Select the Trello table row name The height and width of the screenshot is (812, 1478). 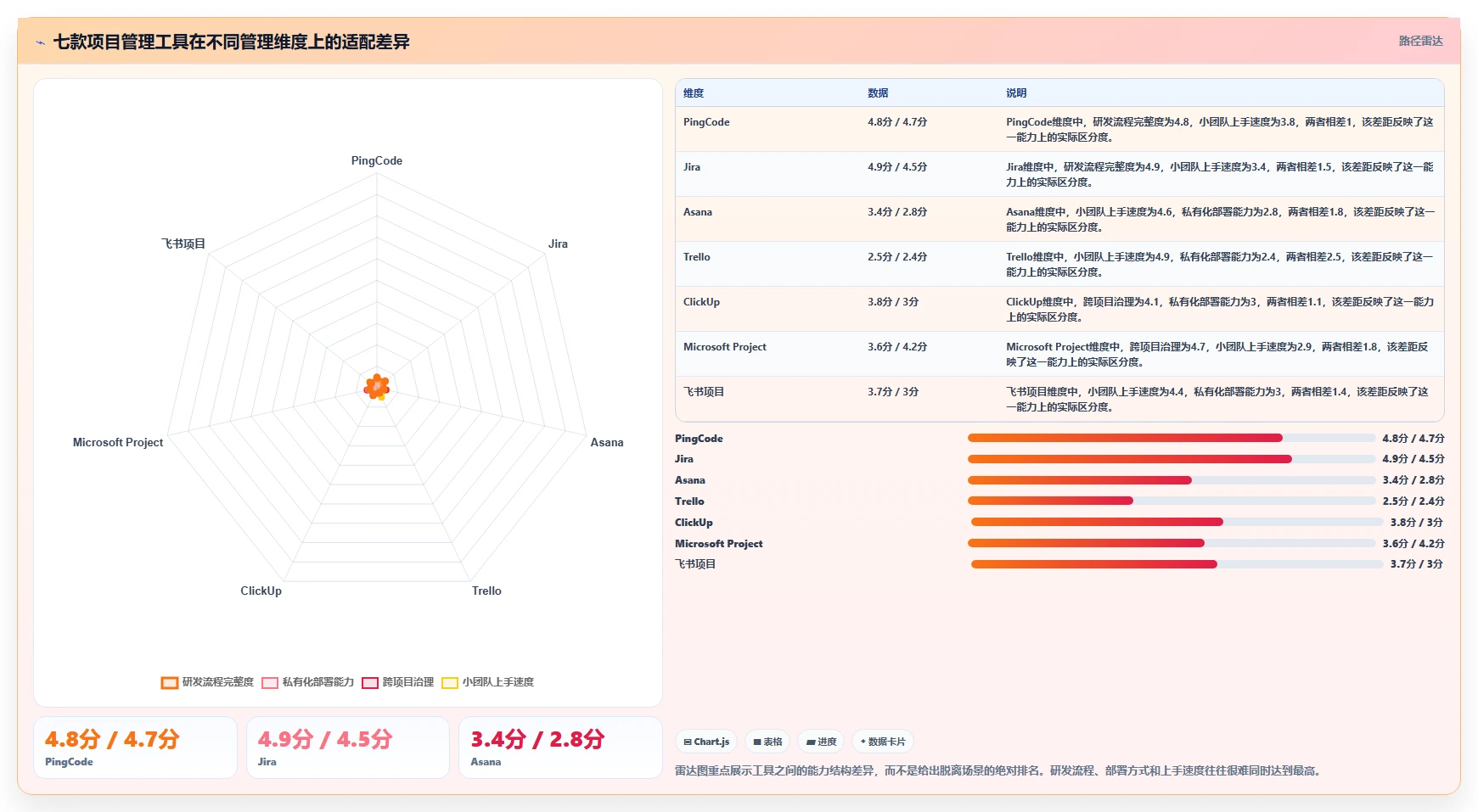click(697, 257)
